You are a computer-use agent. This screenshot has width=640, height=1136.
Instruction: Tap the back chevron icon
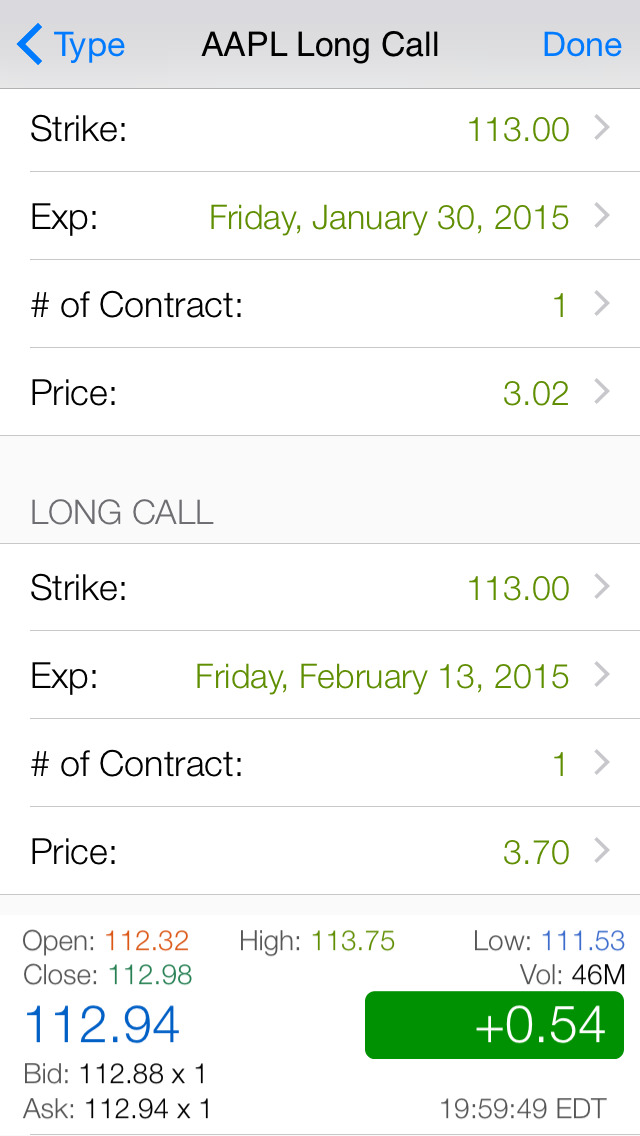pos(30,45)
